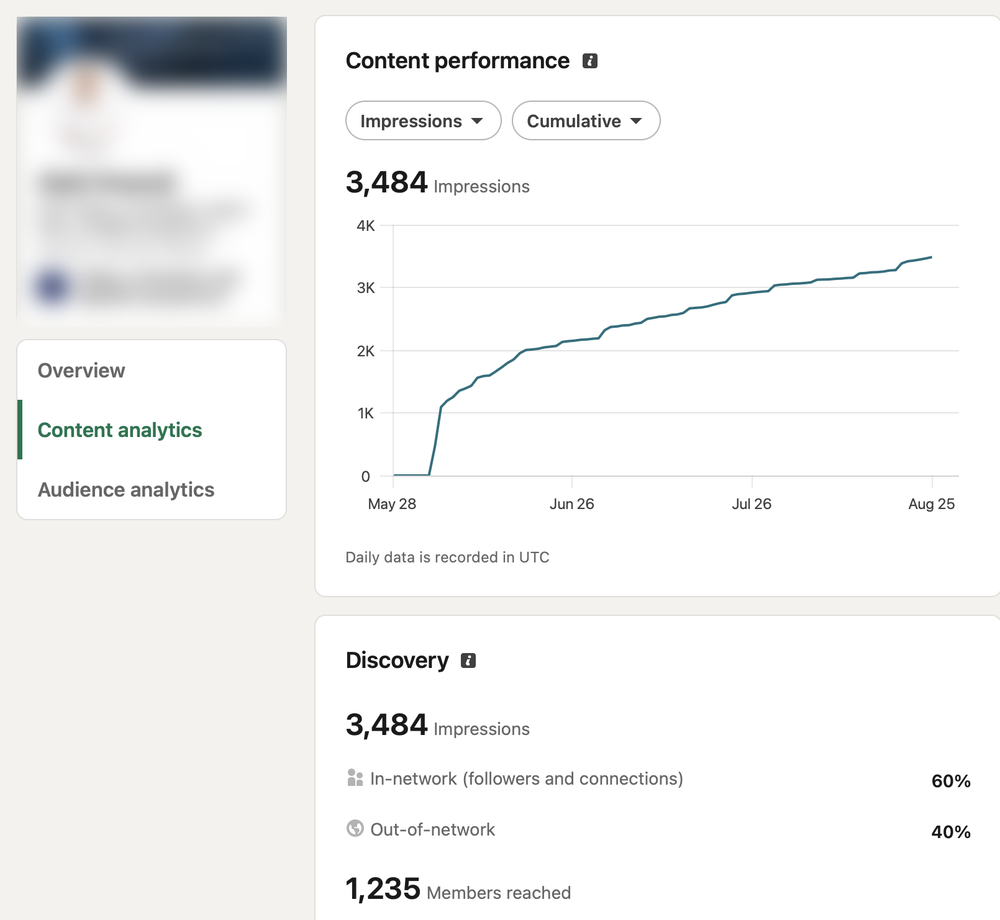Open the Impressions metric selector
The width and height of the screenshot is (1000, 920).
tap(423, 120)
